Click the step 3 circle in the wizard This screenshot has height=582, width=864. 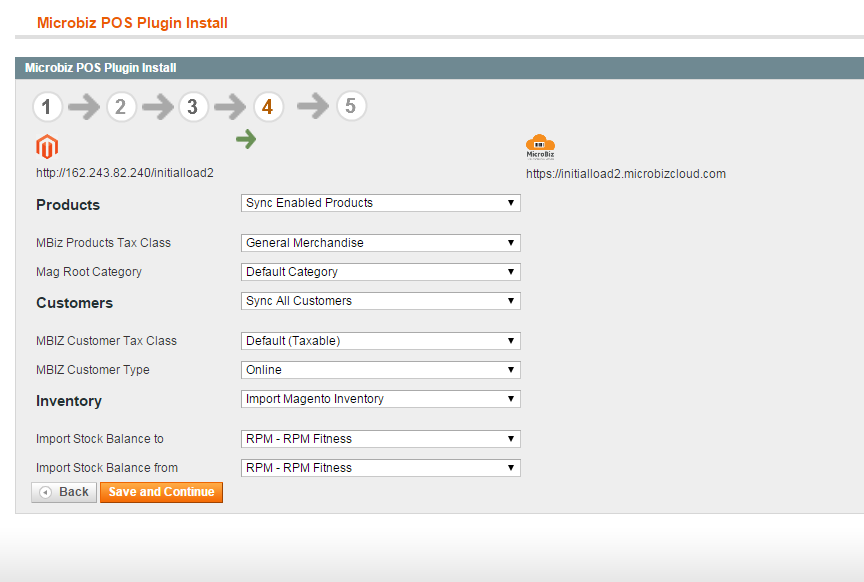[193, 106]
